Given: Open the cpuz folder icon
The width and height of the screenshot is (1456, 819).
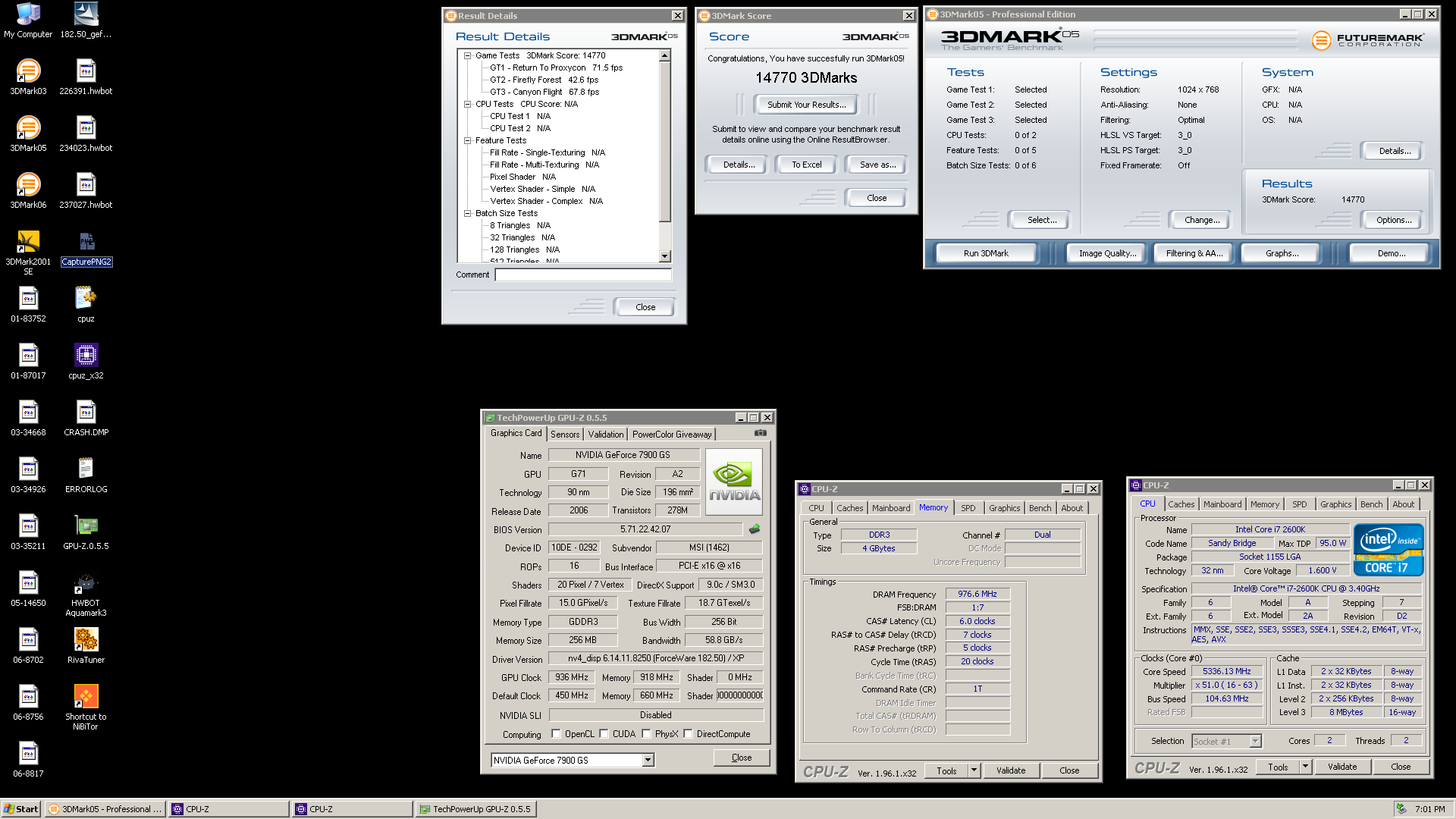Looking at the screenshot, I should pyautogui.click(x=86, y=305).
